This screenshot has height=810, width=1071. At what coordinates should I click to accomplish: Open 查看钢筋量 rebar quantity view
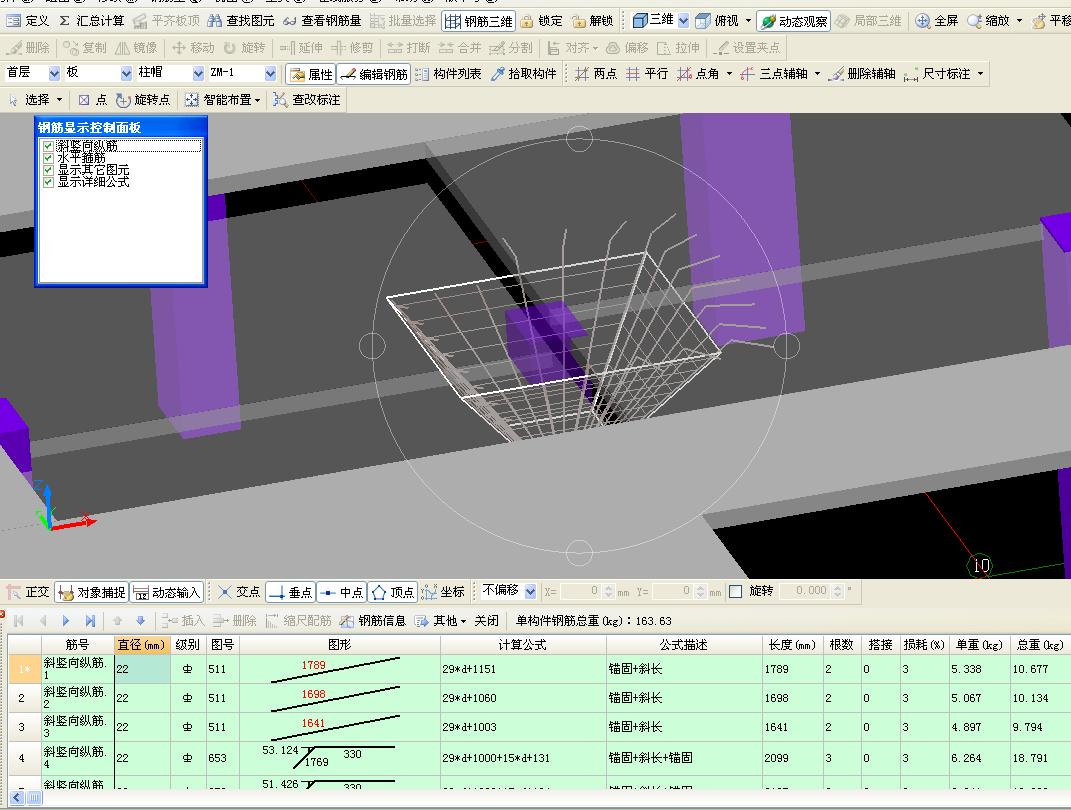(x=322, y=20)
